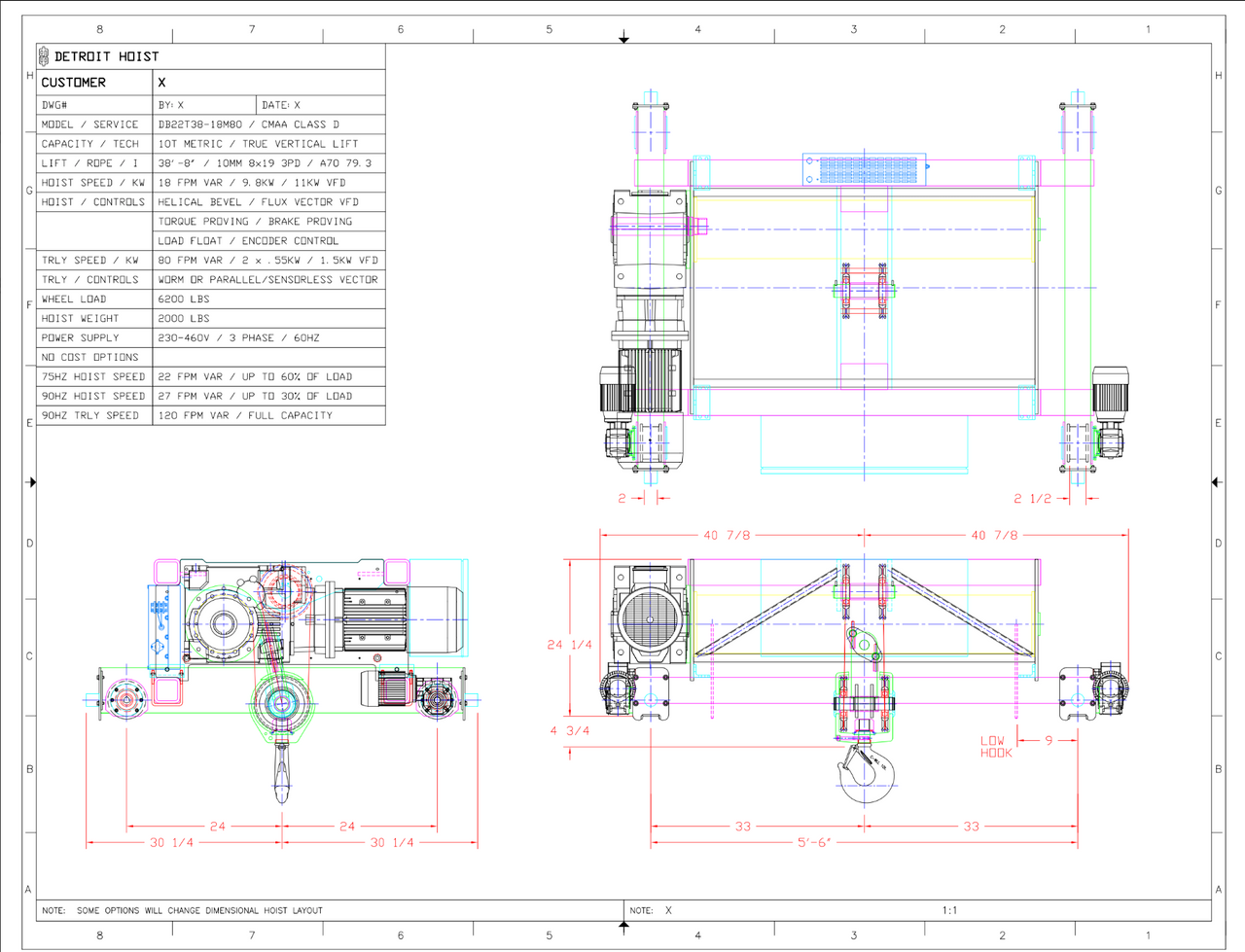Click the HOIST / CONTROLS label

[x=92, y=202]
